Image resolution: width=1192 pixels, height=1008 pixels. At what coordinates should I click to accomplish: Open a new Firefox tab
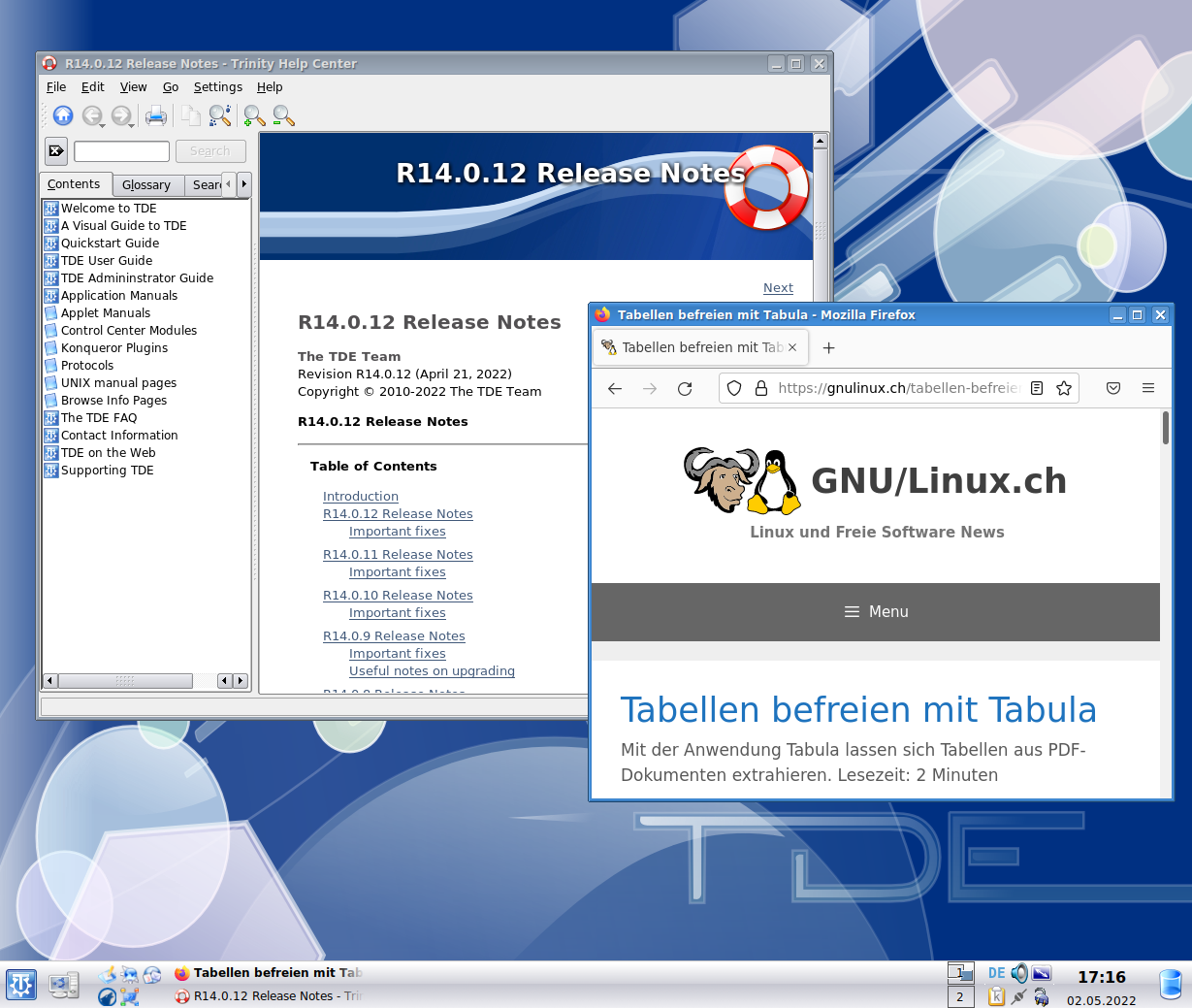point(828,347)
